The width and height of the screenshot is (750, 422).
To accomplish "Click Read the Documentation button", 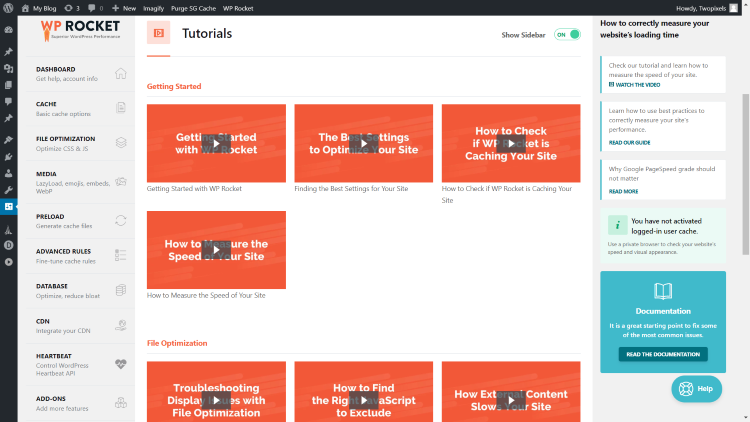I will [663, 354].
